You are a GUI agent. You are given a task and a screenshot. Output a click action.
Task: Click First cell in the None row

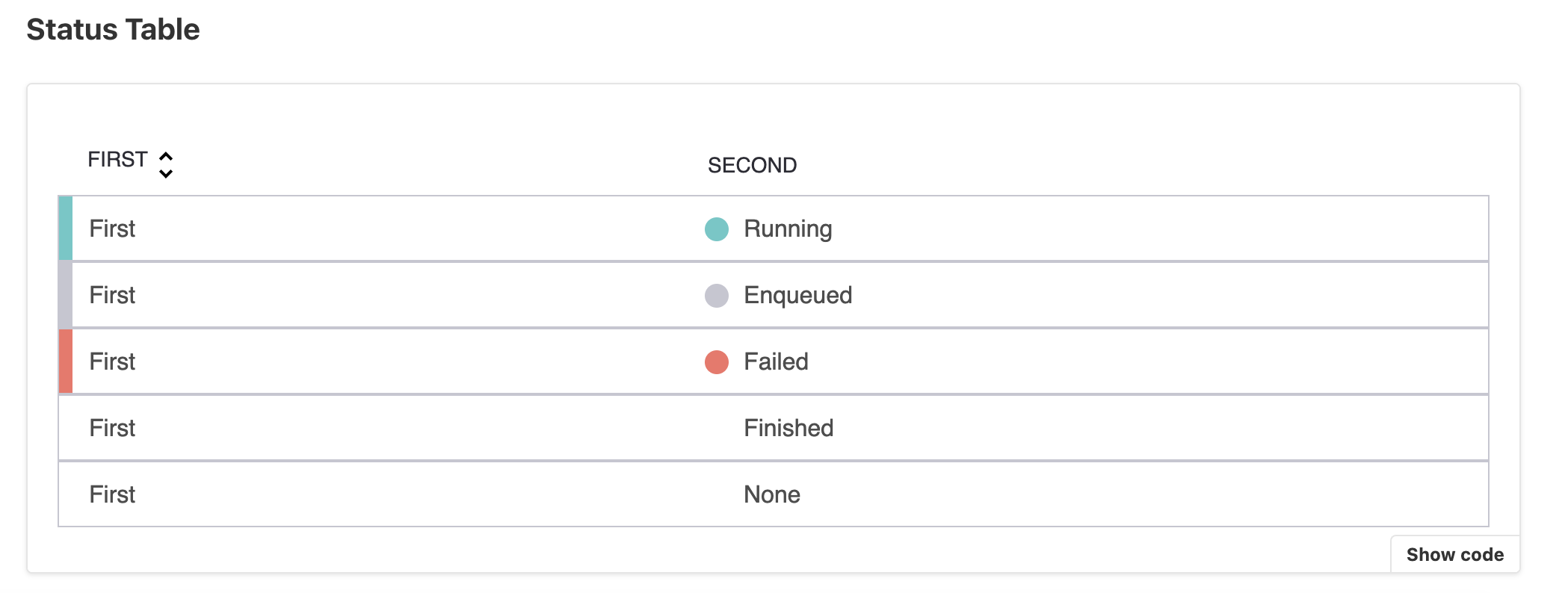[112, 495]
